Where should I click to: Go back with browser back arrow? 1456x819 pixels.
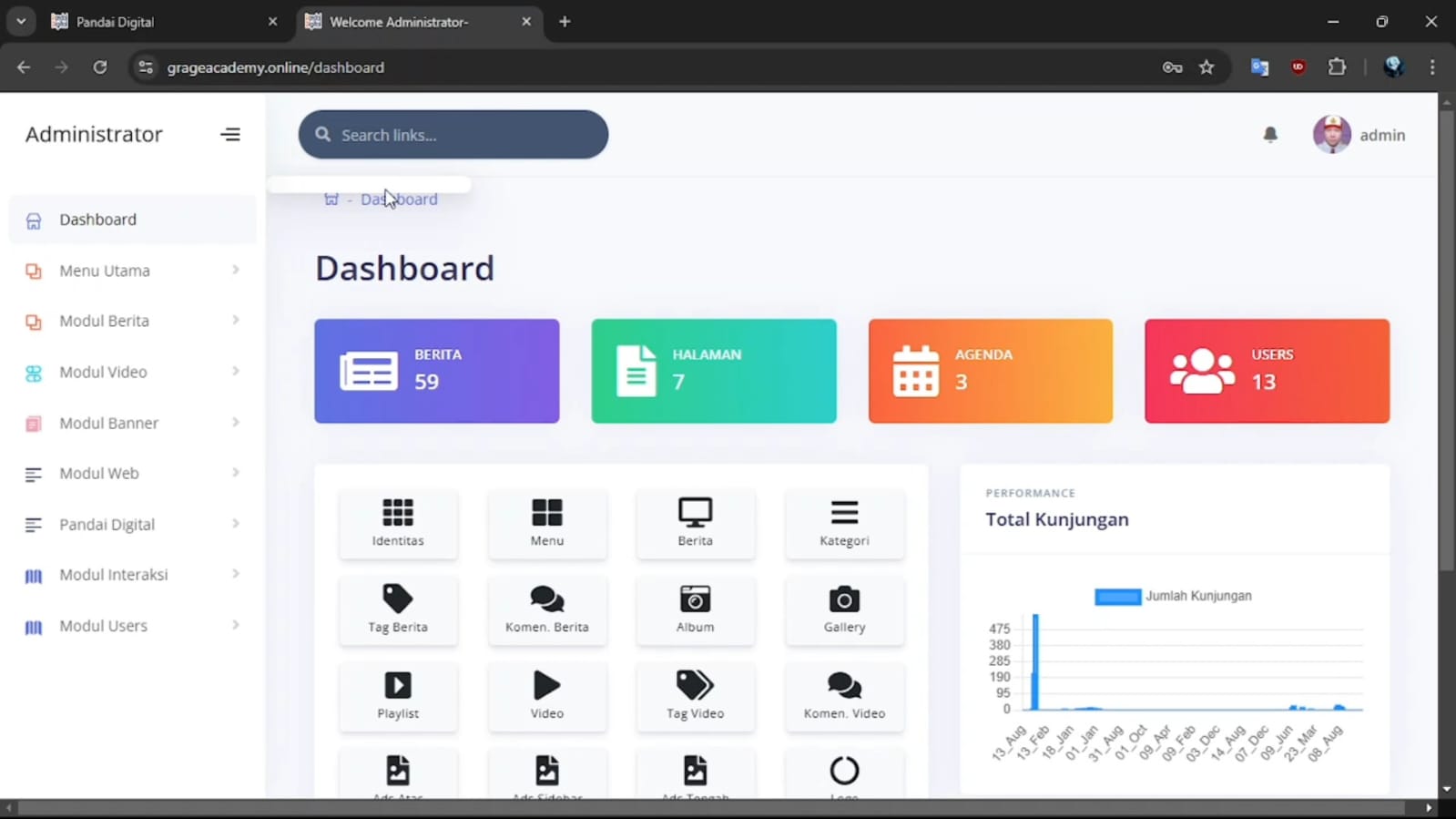[24, 67]
